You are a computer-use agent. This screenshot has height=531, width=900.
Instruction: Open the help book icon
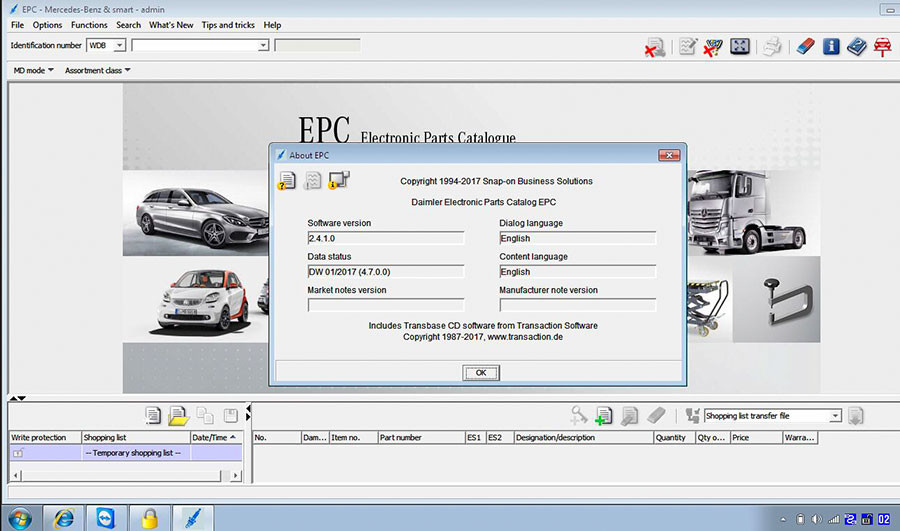(x=856, y=46)
